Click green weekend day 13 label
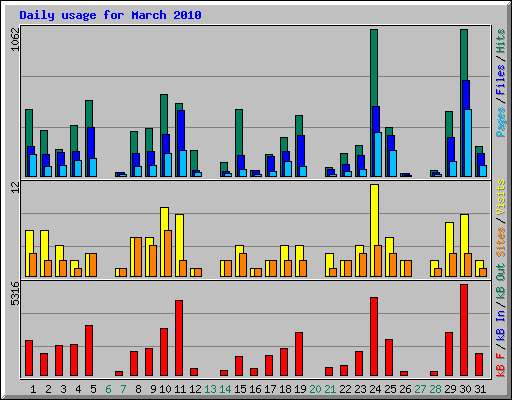This screenshot has height=400, width=512. tap(210, 389)
